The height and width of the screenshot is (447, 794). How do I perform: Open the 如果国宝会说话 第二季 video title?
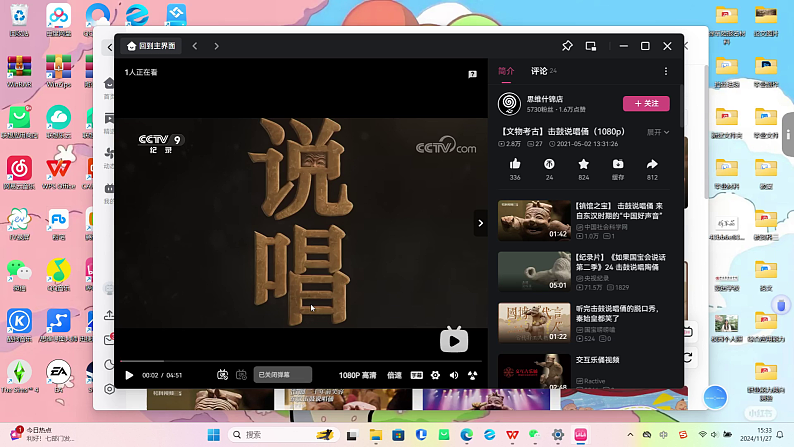coord(621,262)
